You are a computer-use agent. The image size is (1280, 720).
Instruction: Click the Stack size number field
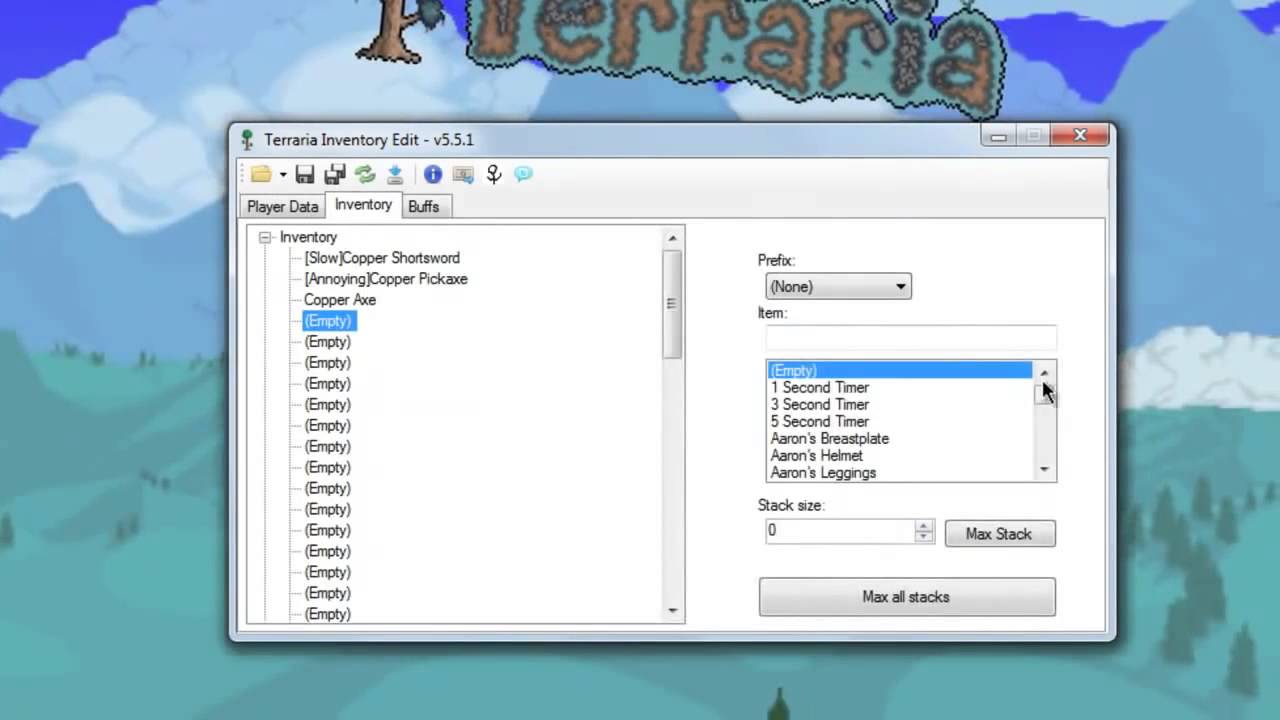coord(840,531)
